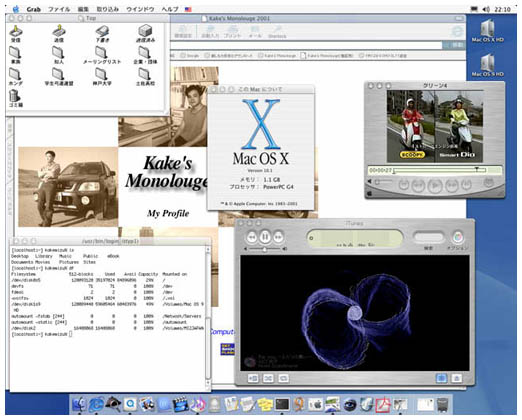Image resolution: width=522 pixels, height=420 pixels.
Task: Play the movie in QuickTime Player
Action: coord(435,185)
